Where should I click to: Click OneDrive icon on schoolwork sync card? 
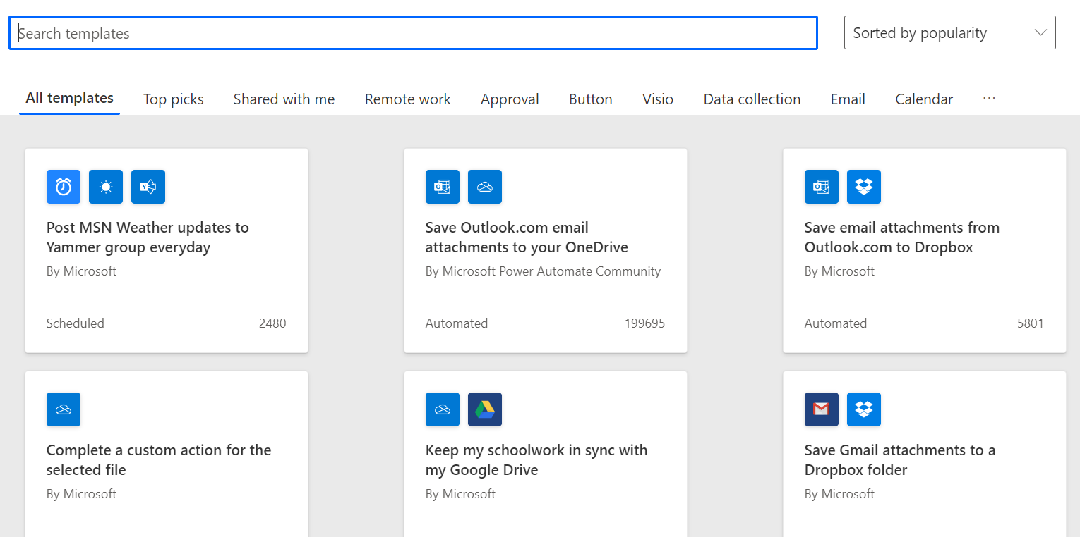[442, 410]
